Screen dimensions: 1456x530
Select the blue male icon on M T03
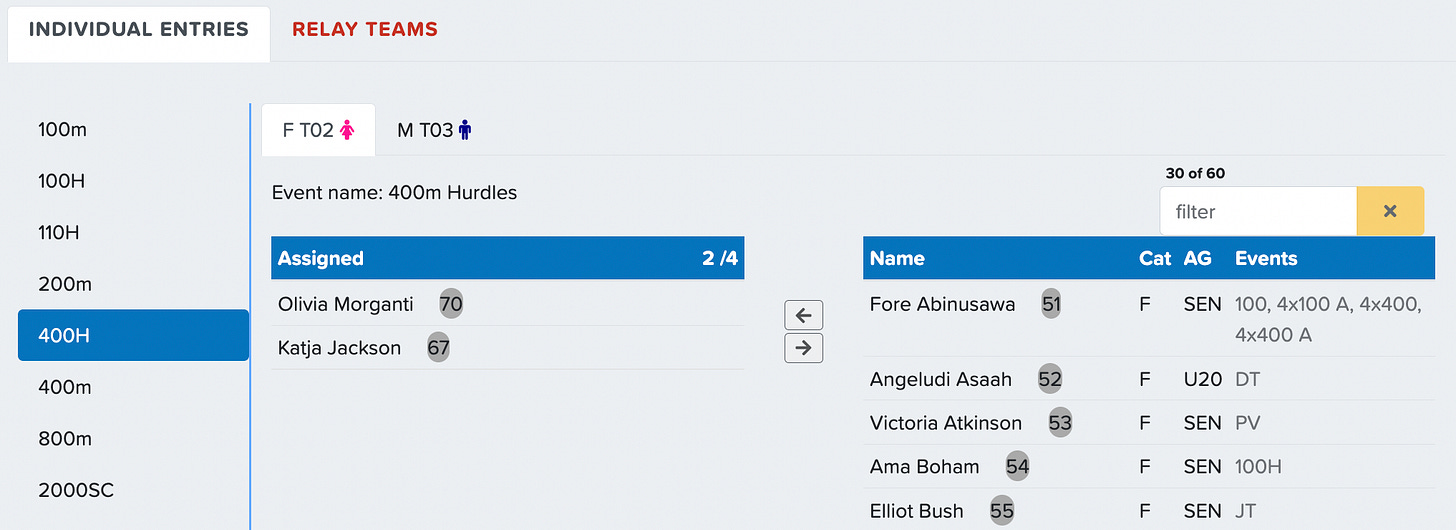pos(465,130)
